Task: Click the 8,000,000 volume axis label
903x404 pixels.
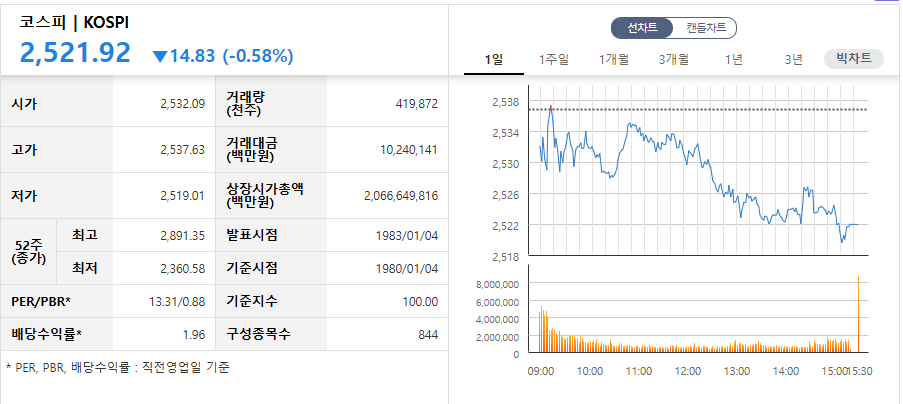Action: tap(498, 284)
